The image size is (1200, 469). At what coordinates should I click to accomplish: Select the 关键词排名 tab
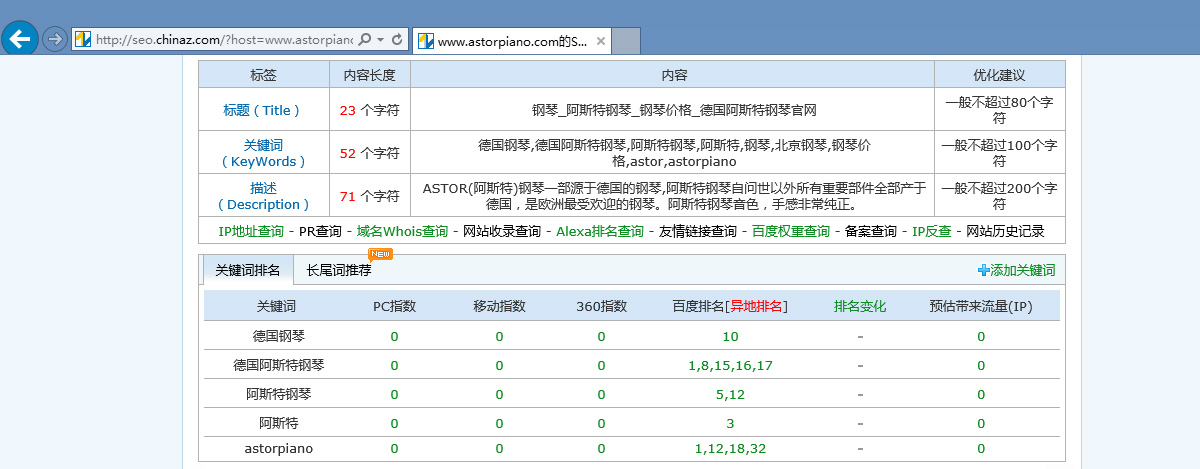pos(248,270)
